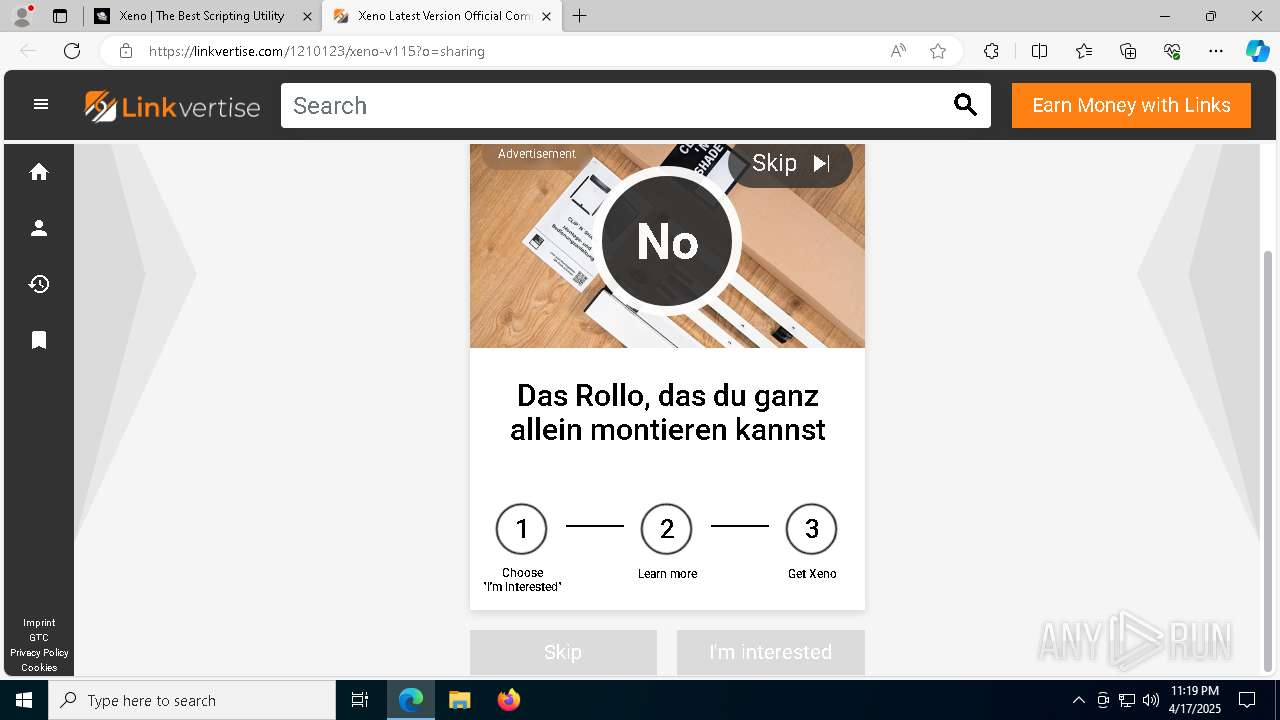Click the ad image thumbnail
The image size is (1280, 720).
667,246
